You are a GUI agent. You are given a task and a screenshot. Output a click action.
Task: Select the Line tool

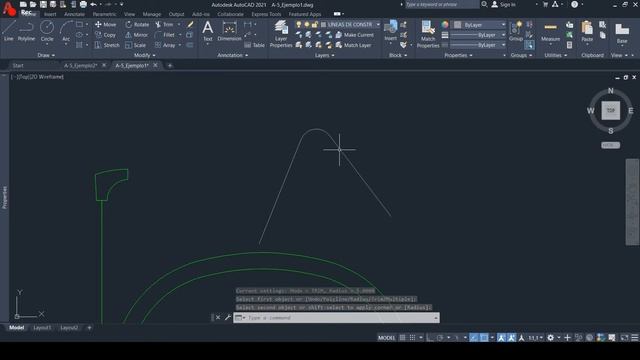pos(9,31)
